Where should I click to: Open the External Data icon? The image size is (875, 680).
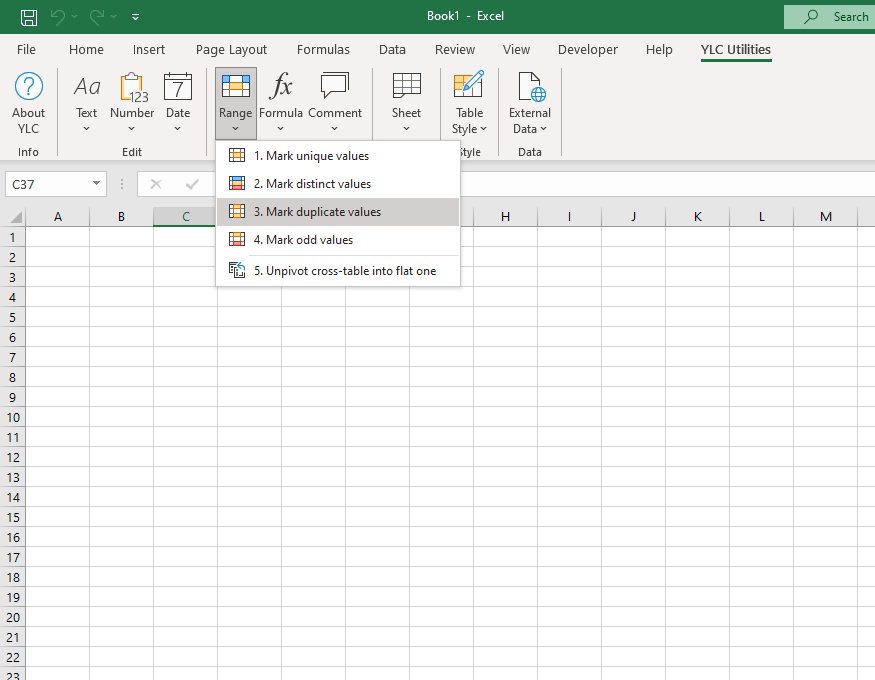pyautogui.click(x=530, y=88)
